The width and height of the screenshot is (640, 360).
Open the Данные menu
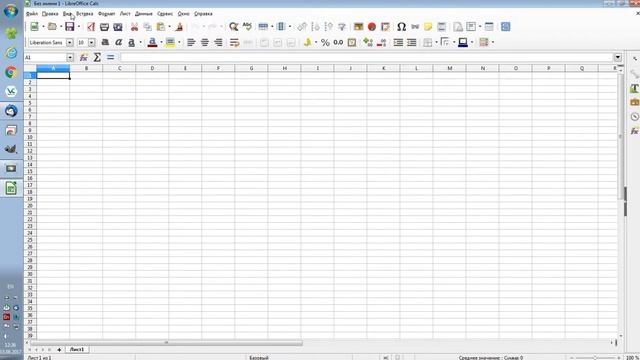[x=144, y=13]
